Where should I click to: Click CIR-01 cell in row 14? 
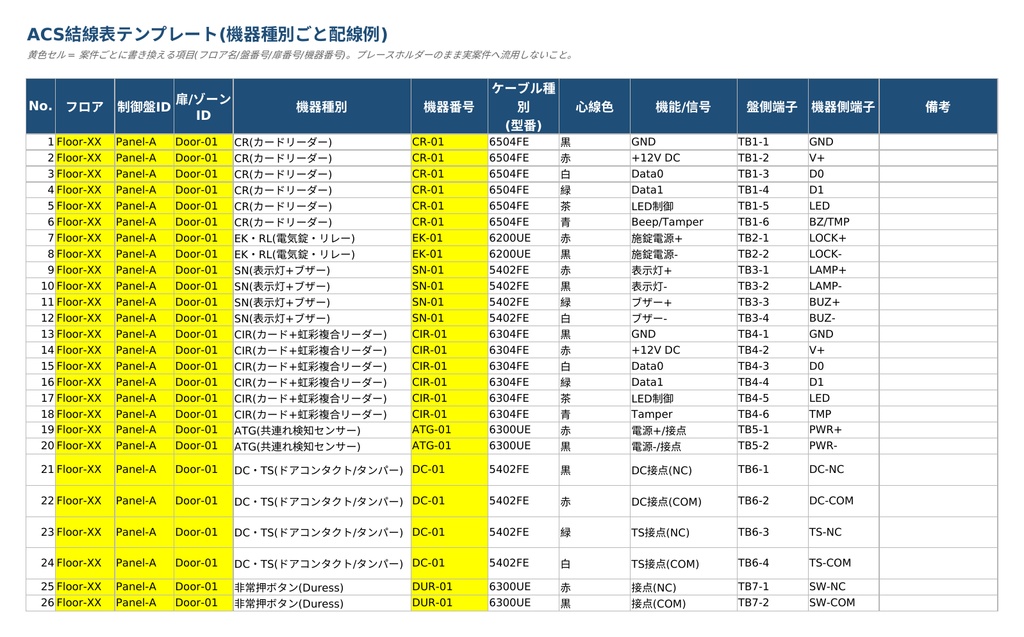click(449, 350)
